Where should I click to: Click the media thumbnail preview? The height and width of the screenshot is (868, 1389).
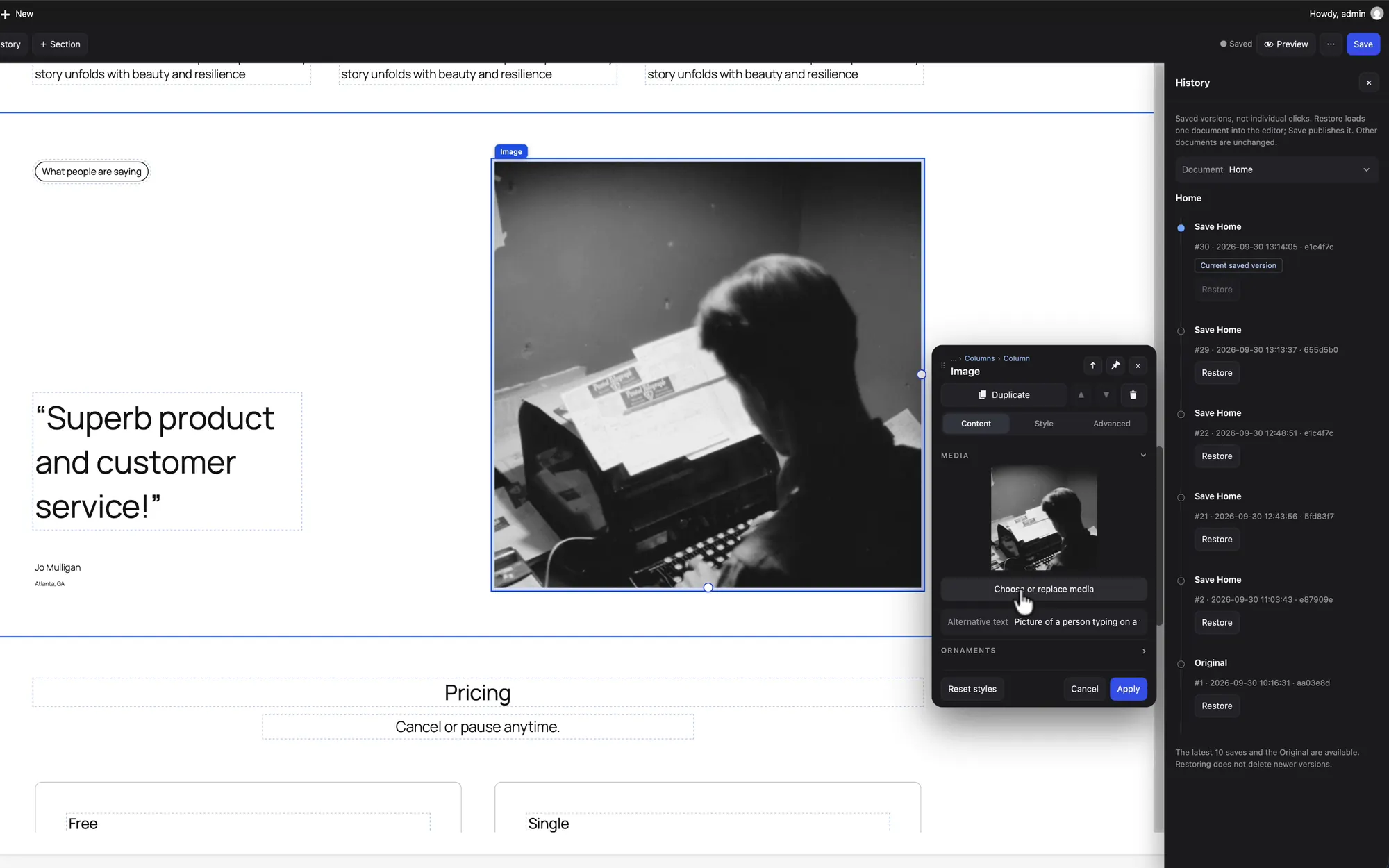click(1044, 517)
